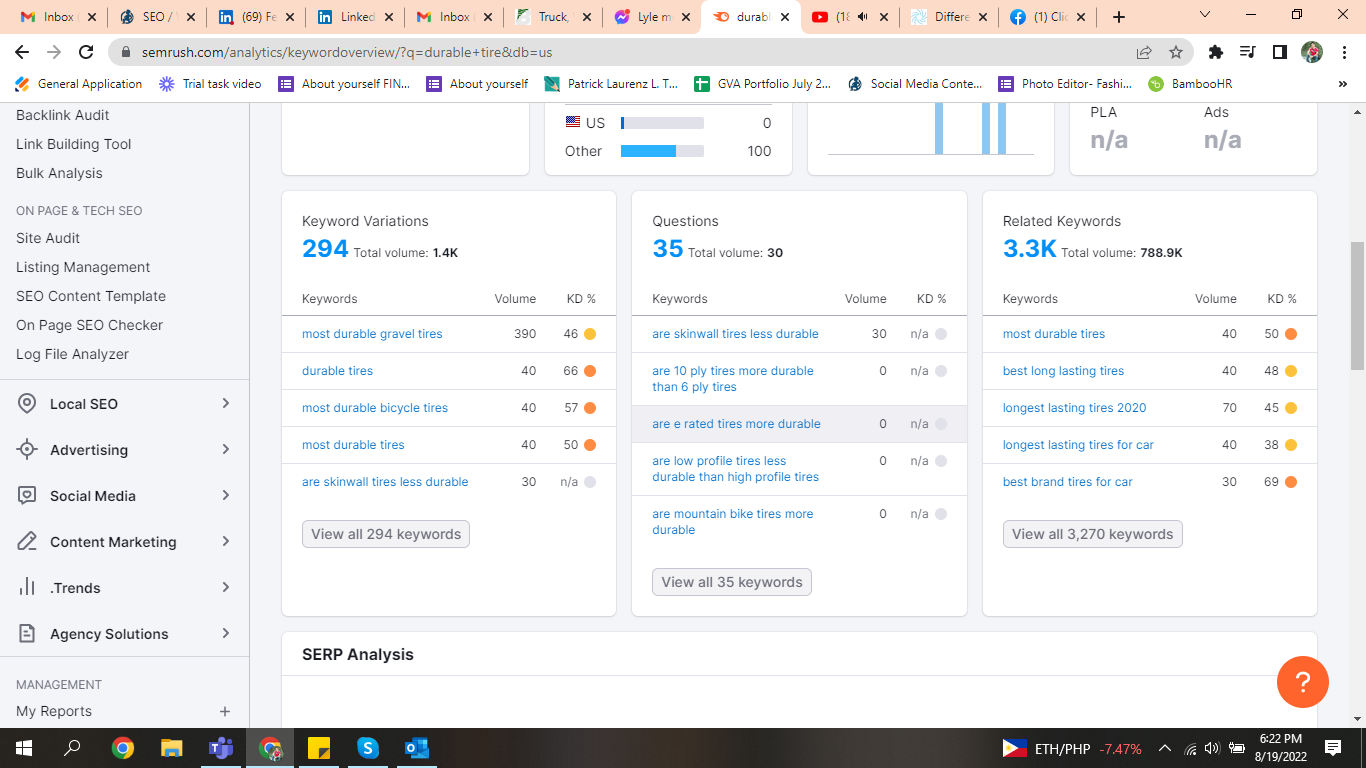Open Backlink Audit in the sidebar
This screenshot has height=768, width=1366.
(63, 115)
